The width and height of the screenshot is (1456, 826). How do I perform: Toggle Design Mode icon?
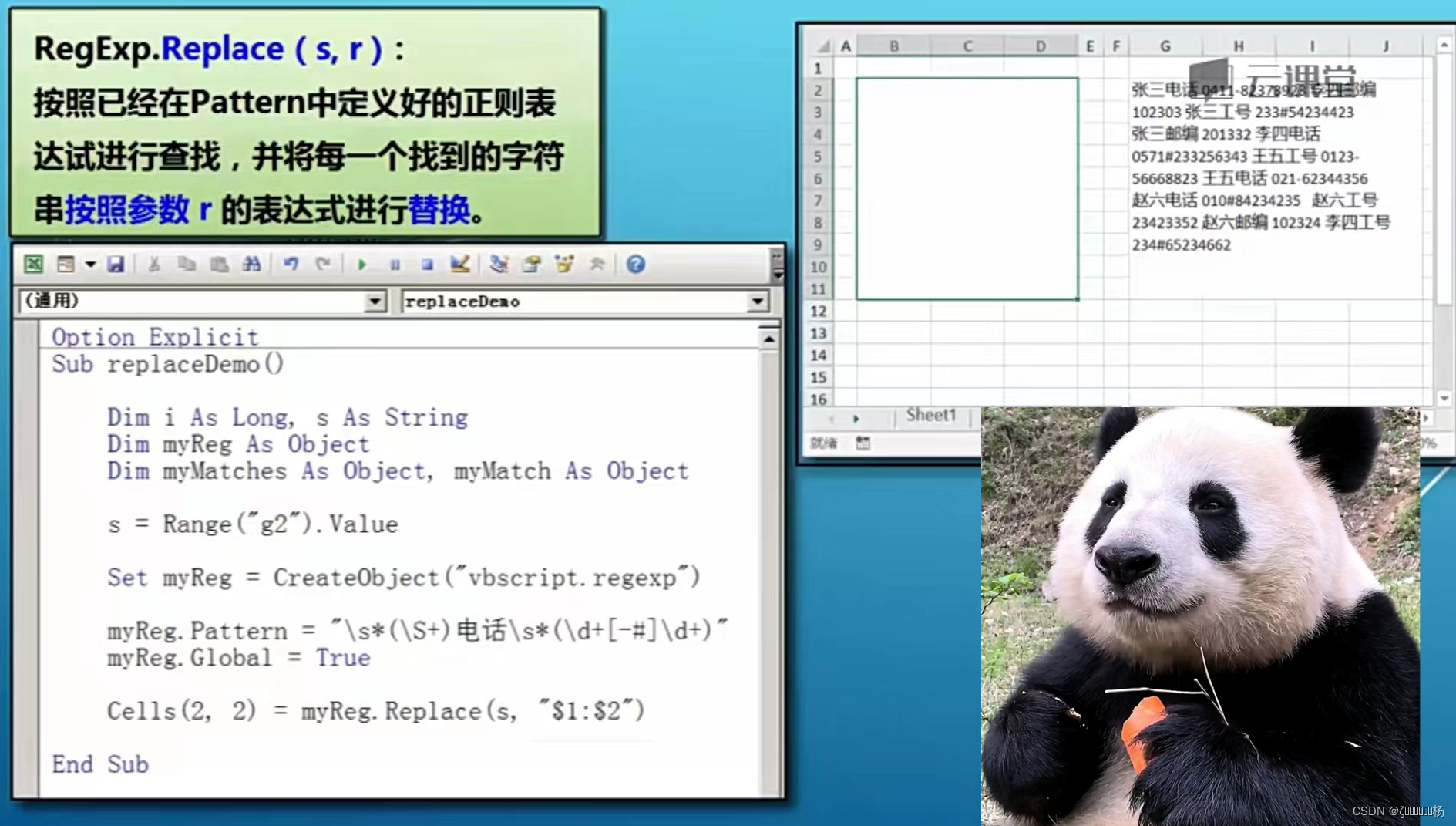click(x=460, y=265)
